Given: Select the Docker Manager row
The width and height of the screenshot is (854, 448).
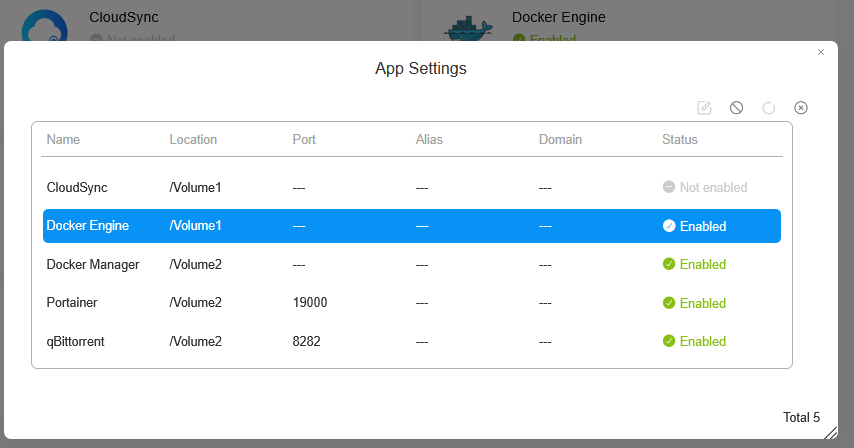Looking at the screenshot, I should point(93,264).
